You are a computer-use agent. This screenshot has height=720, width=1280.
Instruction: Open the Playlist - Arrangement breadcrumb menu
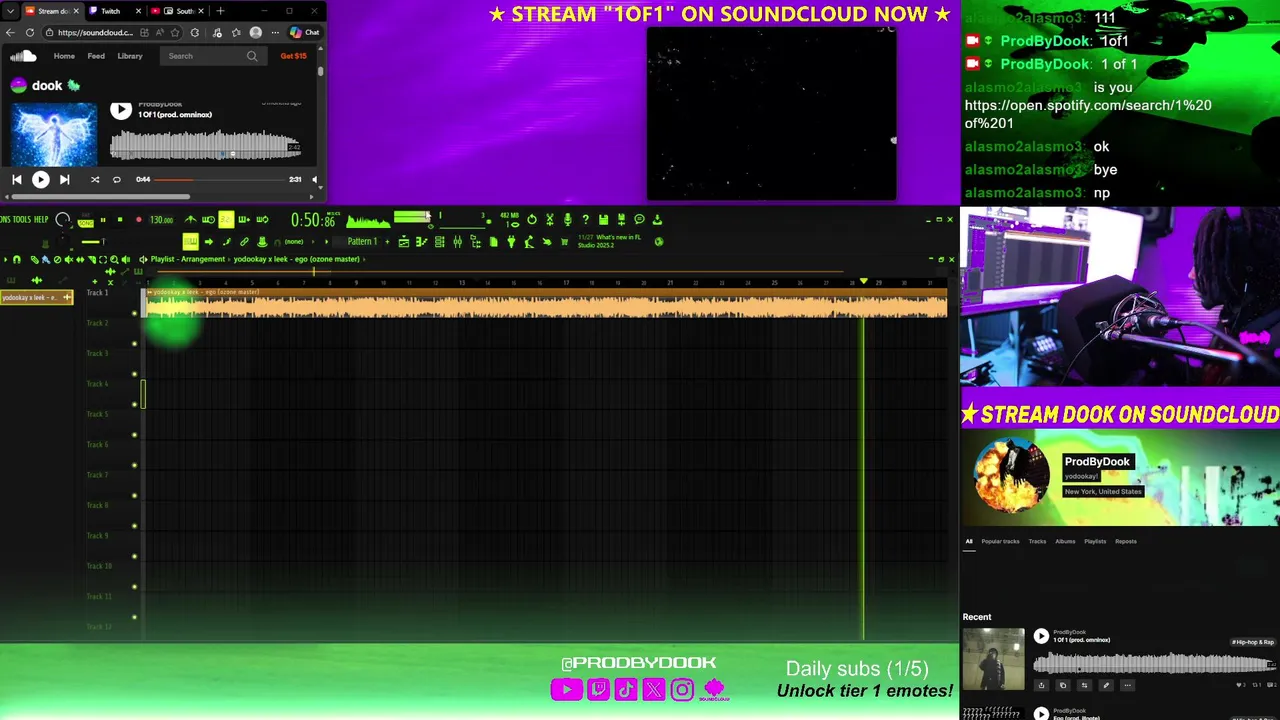tap(188, 259)
